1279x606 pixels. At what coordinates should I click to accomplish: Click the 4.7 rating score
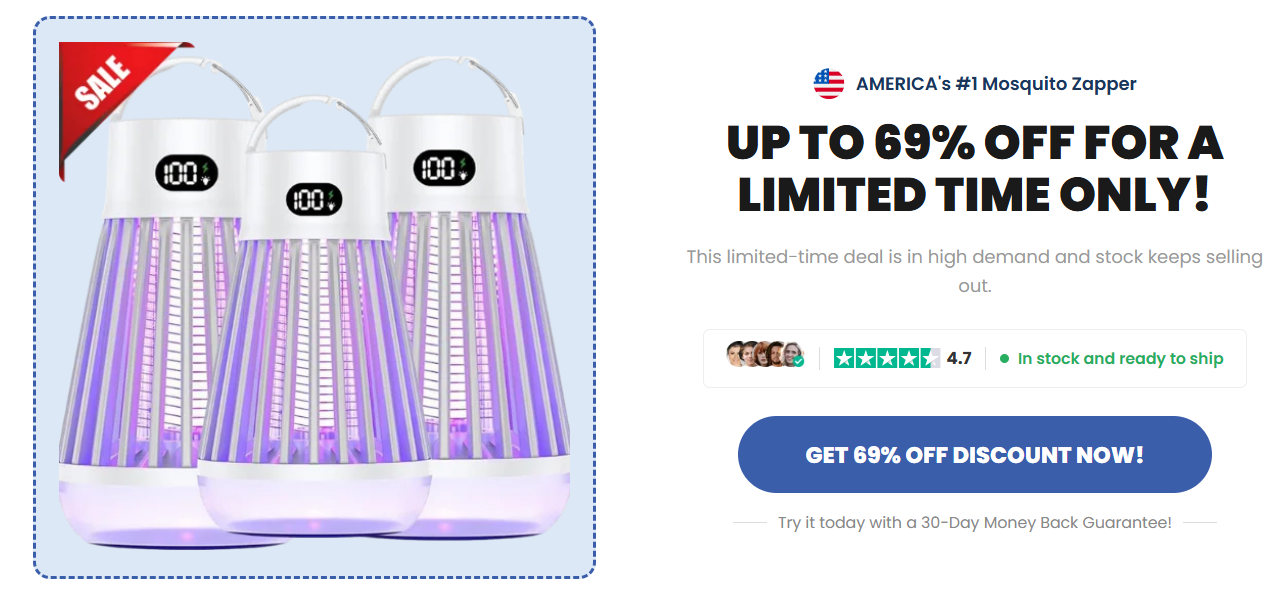[x=959, y=358]
